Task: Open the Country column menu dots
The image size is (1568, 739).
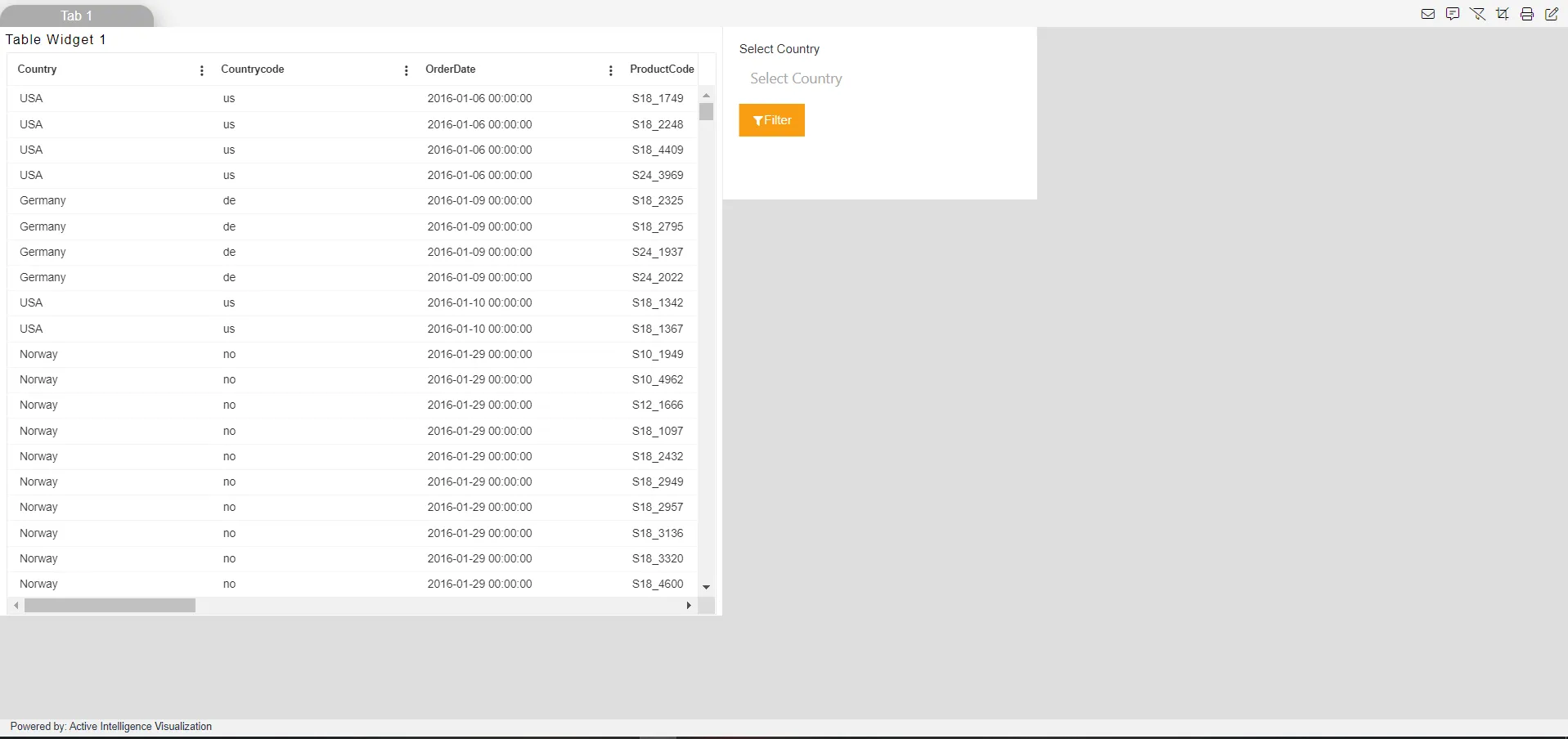Action: click(x=202, y=70)
